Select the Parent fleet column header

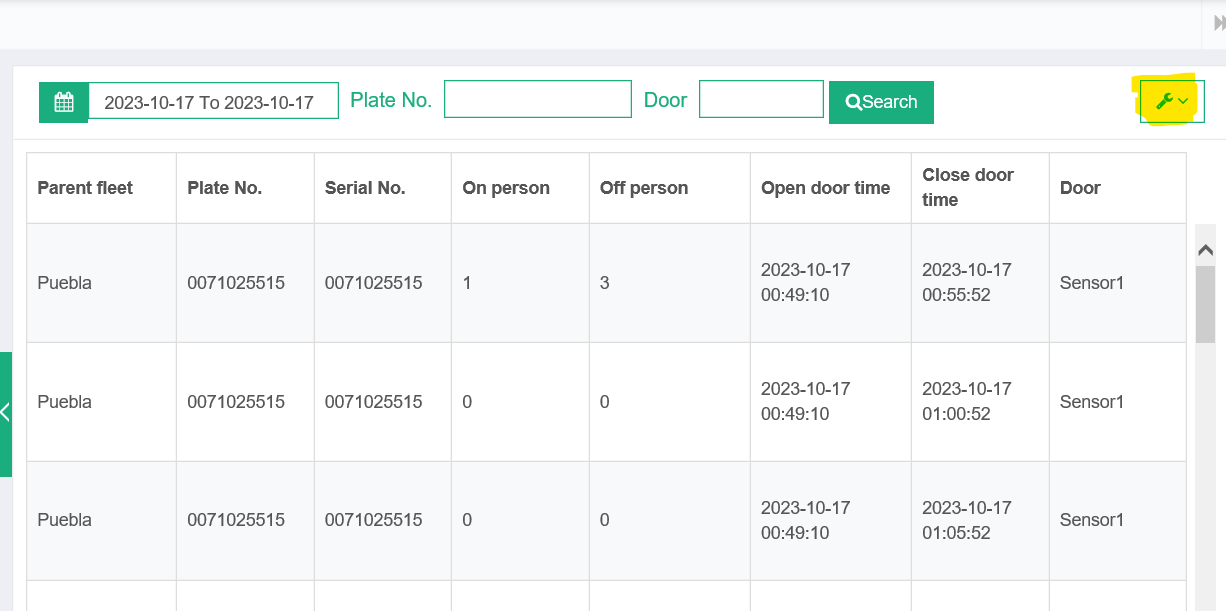(x=85, y=188)
